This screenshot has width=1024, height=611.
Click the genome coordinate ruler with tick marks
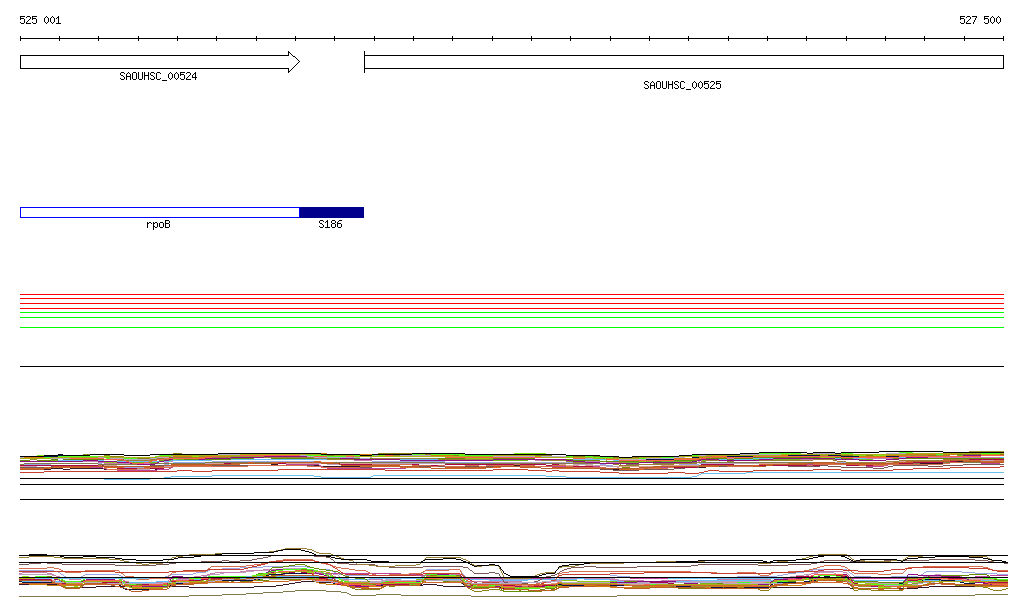[511, 39]
